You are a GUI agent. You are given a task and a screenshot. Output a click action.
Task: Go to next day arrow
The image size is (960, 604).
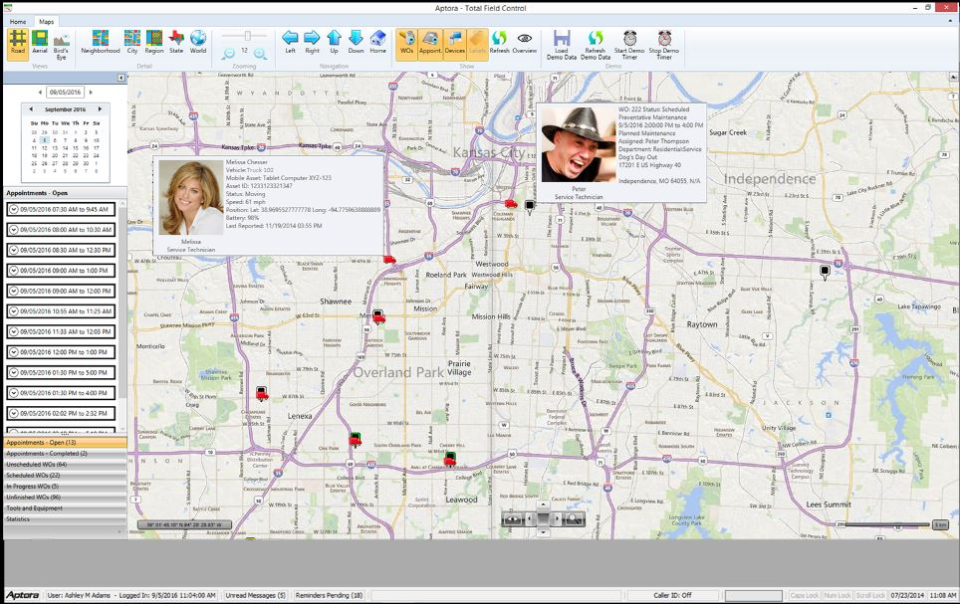[x=91, y=92]
